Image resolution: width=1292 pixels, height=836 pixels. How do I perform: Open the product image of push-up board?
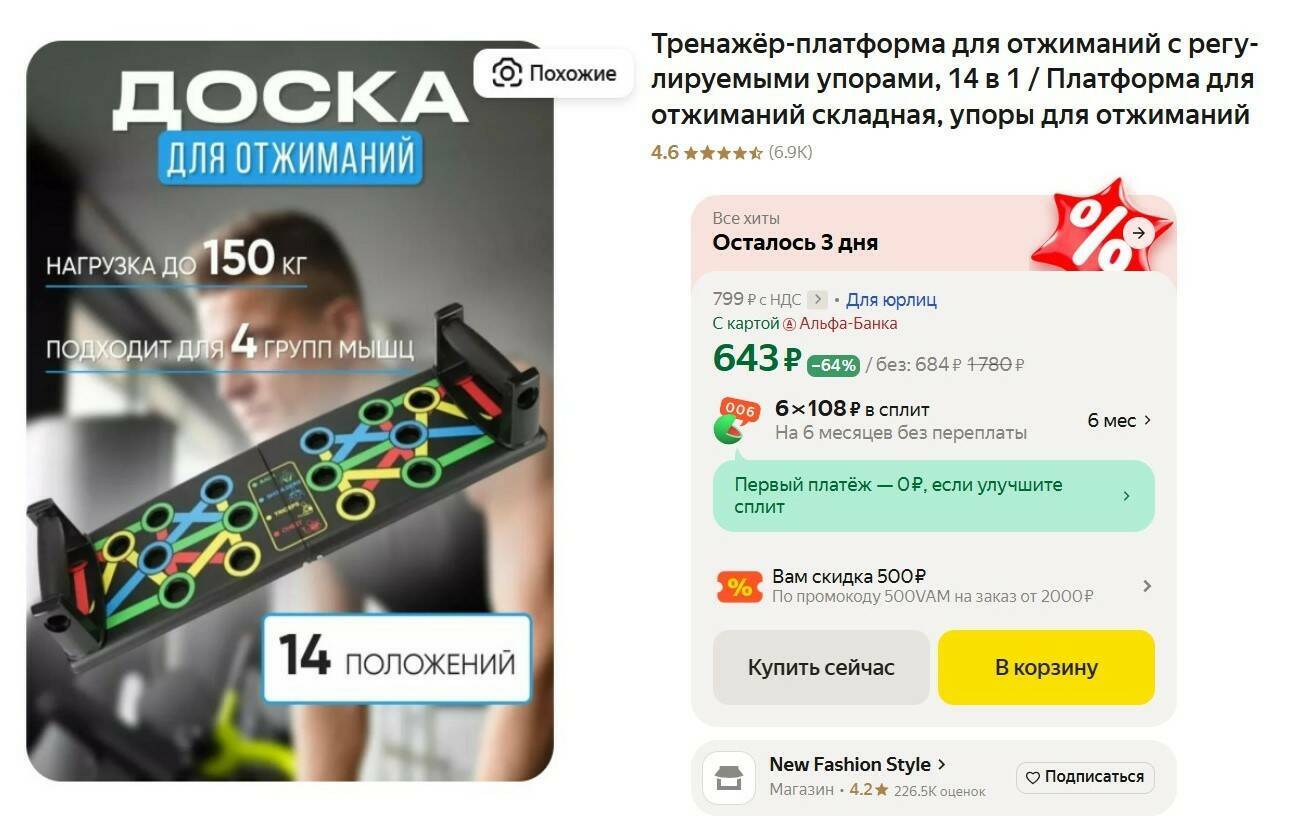(x=290, y=411)
